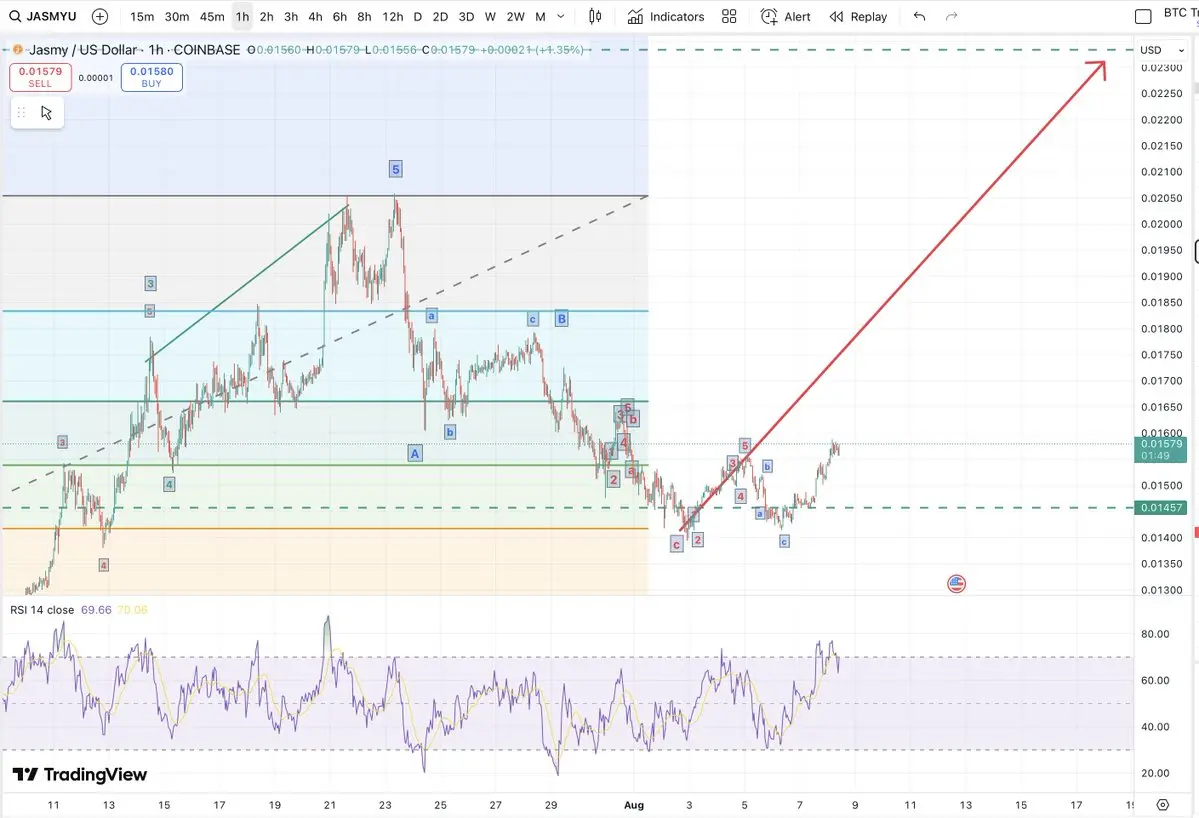Image resolution: width=1199 pixels, height=818 pixels.
Task: Click the 0.01579 SELL button
Action: [x=41, y=77]
